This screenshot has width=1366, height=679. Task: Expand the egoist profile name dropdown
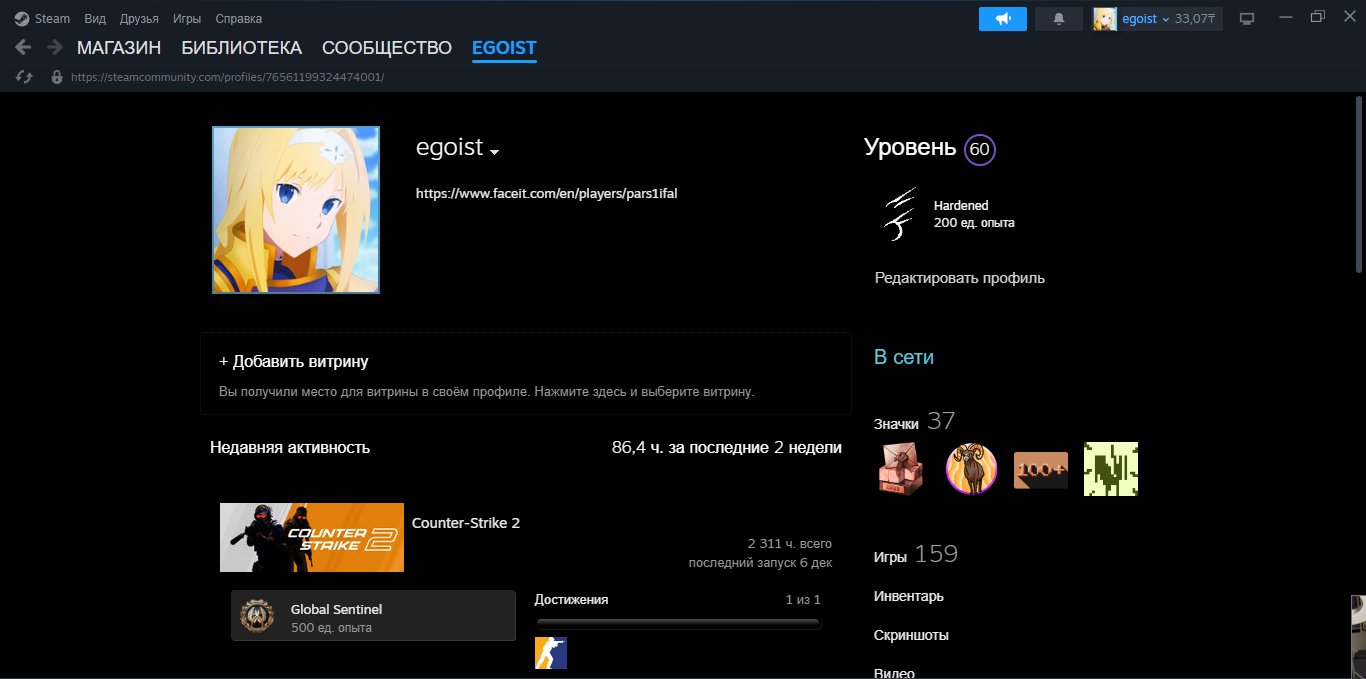(494, 151)
